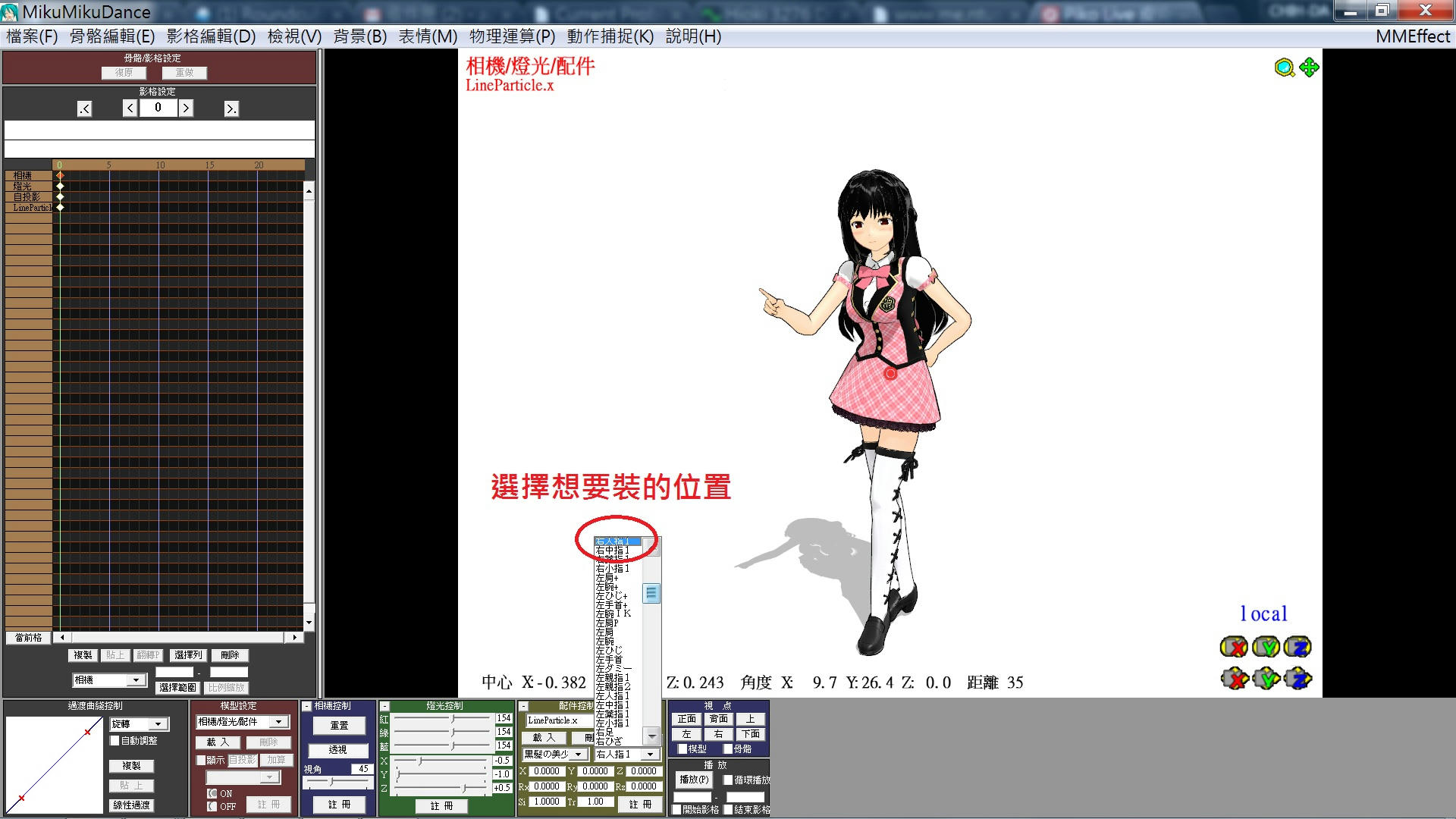Toggle the 骨骼 checkbox under 視点
Screen dimensions: 1456x819
[727, 748]
